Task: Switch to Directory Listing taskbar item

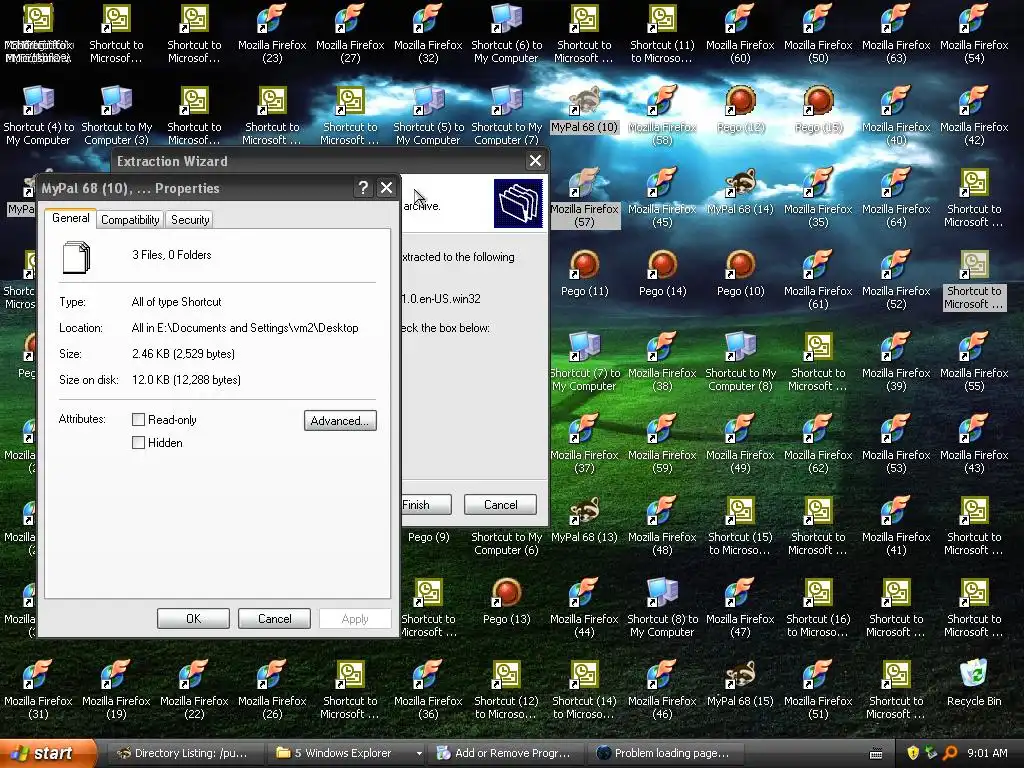Action: (184, 753)
